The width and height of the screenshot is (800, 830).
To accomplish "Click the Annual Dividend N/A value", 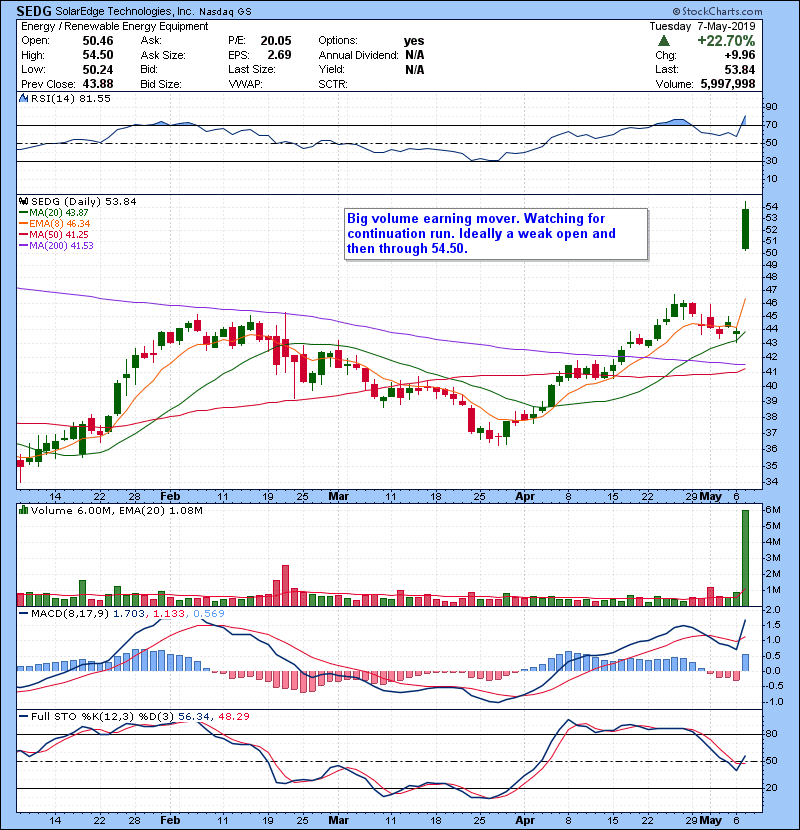I will coord(415,55).
